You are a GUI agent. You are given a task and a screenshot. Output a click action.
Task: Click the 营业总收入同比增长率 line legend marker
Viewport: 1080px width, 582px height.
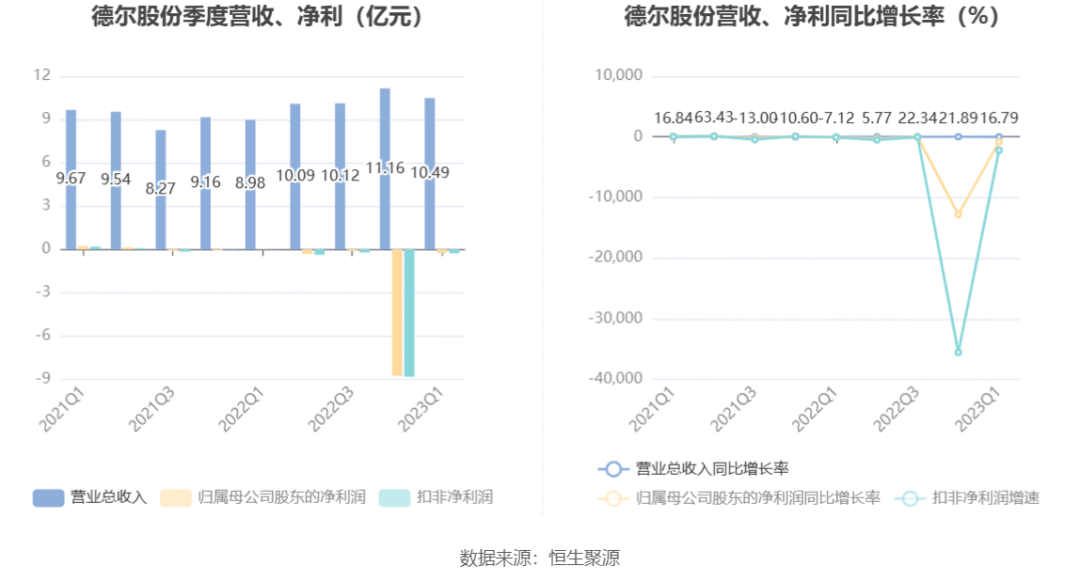pyautogui.click(x=613, y=468)
